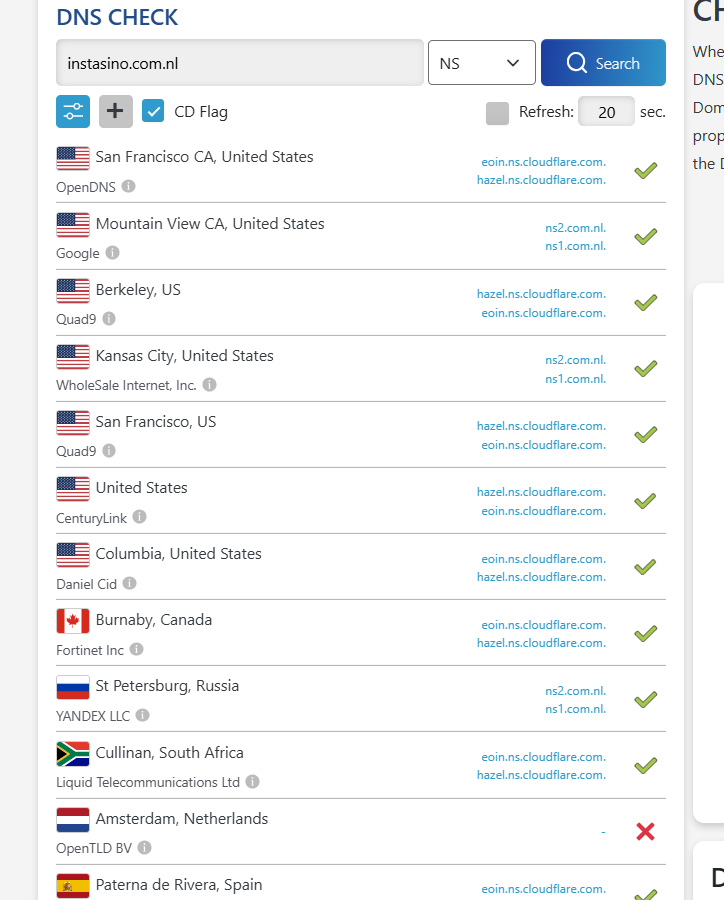
Task: Click info icon next to CenturyLink
Action: 140,517
